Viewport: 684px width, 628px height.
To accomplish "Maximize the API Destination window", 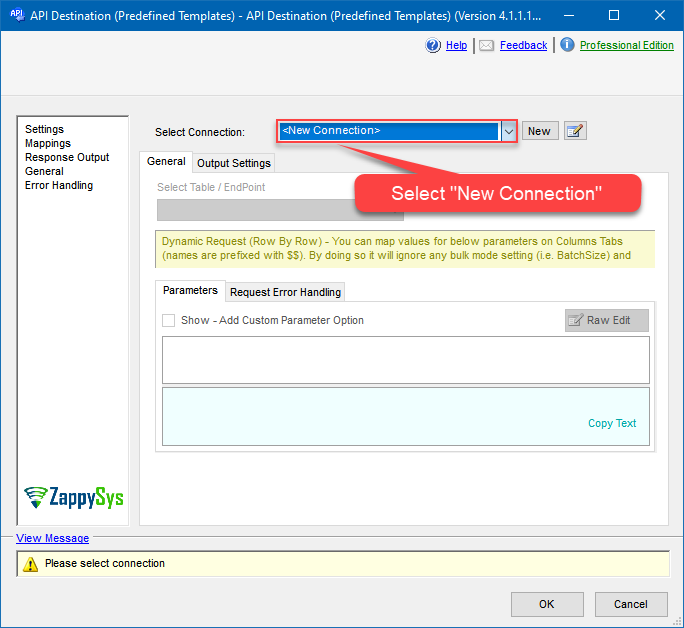I will coord(614,15).
